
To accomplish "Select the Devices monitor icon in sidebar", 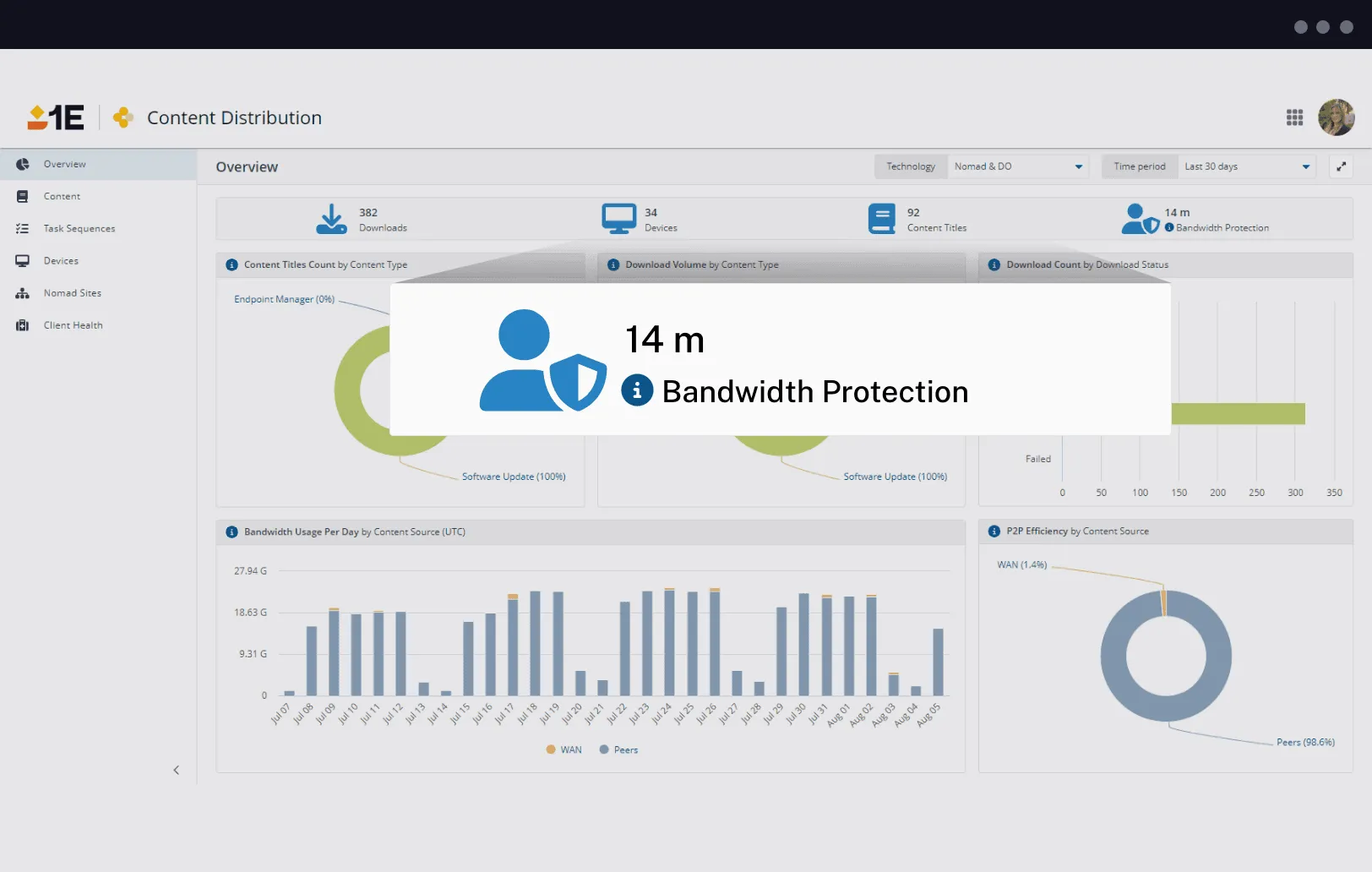I will pos(22,260).
